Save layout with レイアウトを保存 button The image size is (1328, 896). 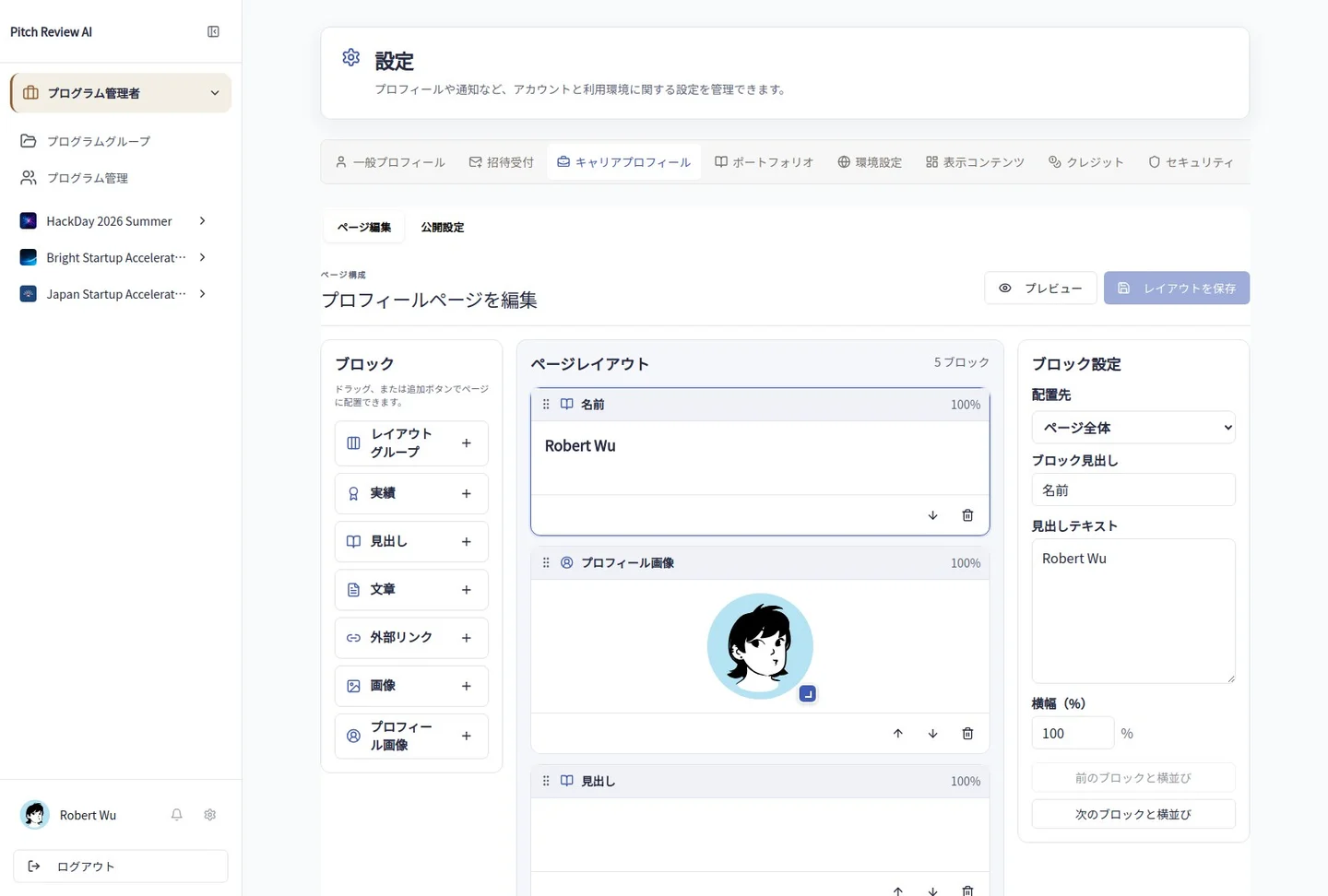[x=1177, y=289]
